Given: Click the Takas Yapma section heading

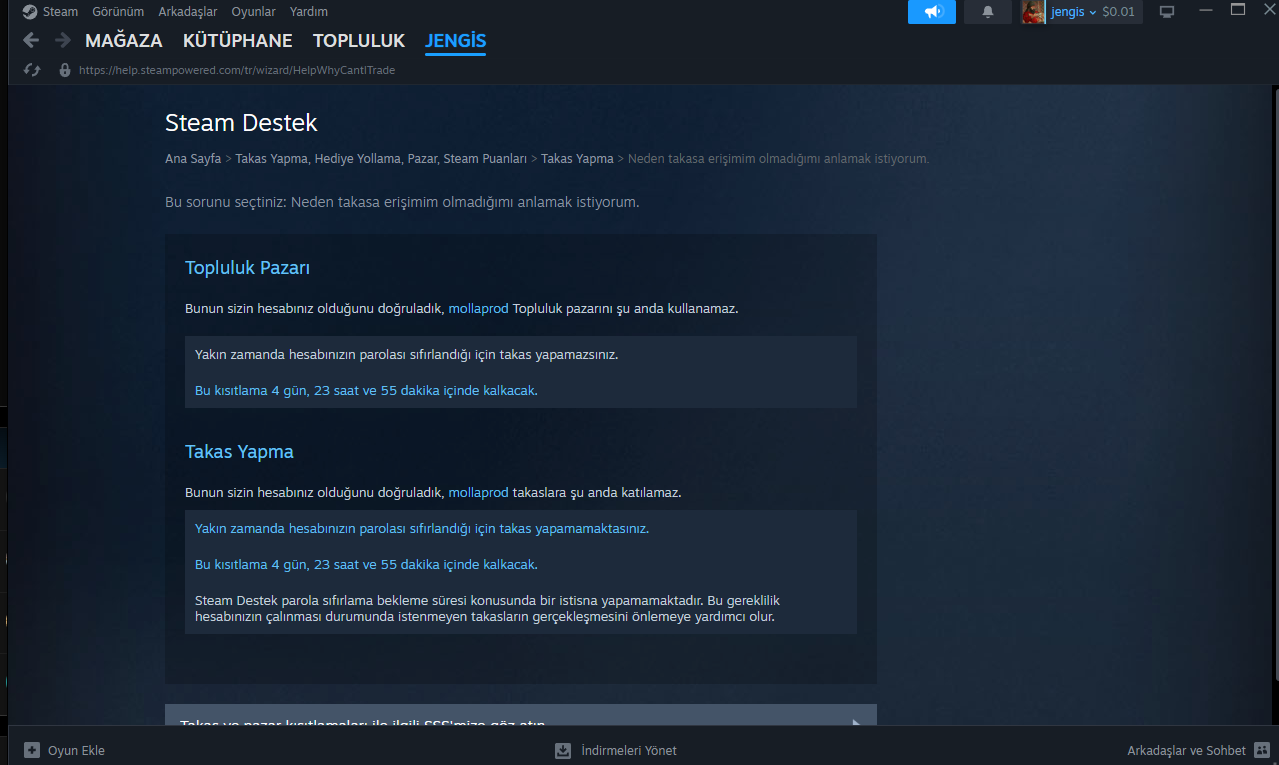Looking at the screenshot, I should pos(239,451).
